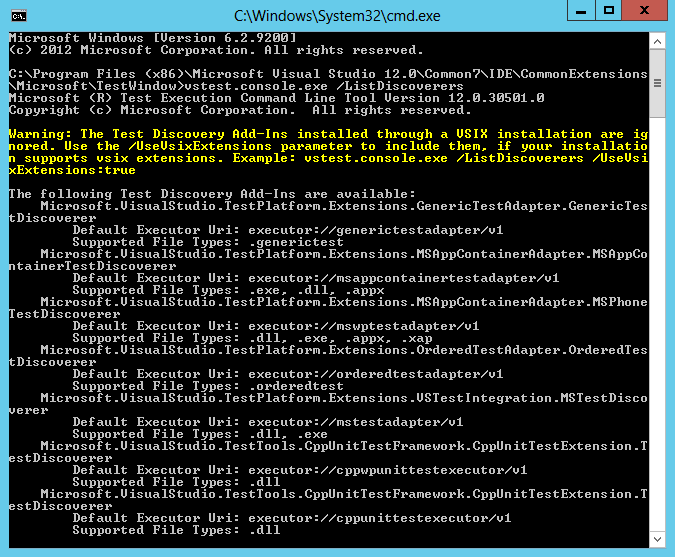Maximize the cmd.exe window
This screenshot has width=675, height=557.
click(x=609, y=10)
